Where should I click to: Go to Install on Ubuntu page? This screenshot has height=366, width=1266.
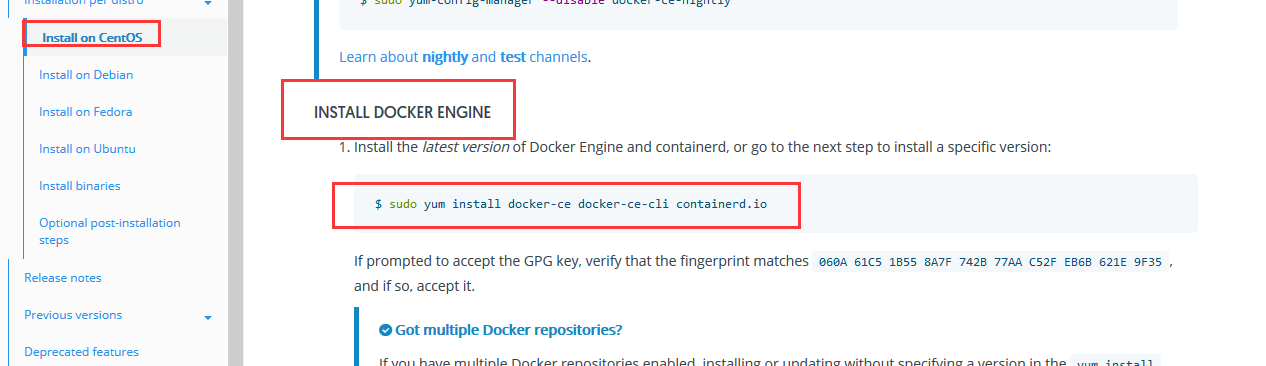click(87, 149)
